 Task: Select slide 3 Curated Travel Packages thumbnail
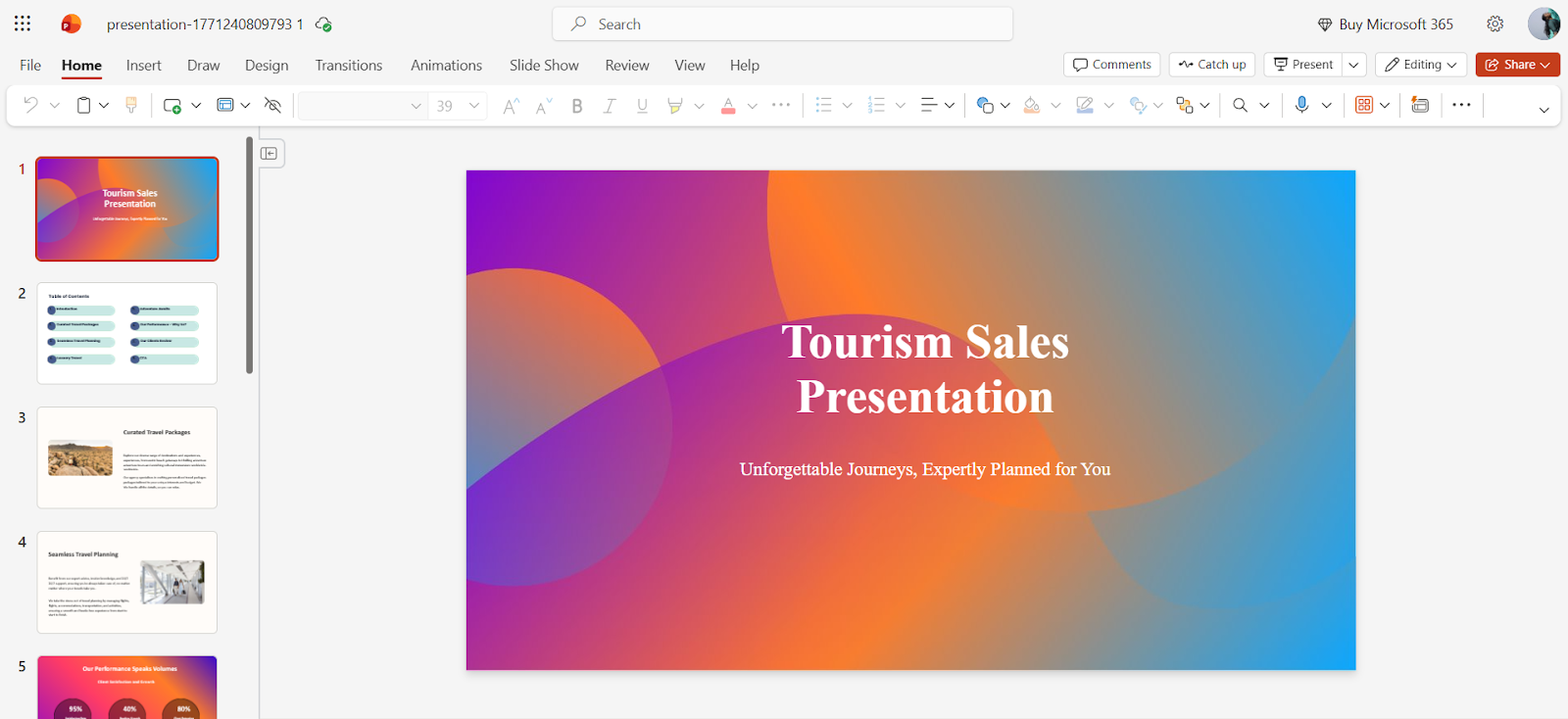(x=127, y=457)
